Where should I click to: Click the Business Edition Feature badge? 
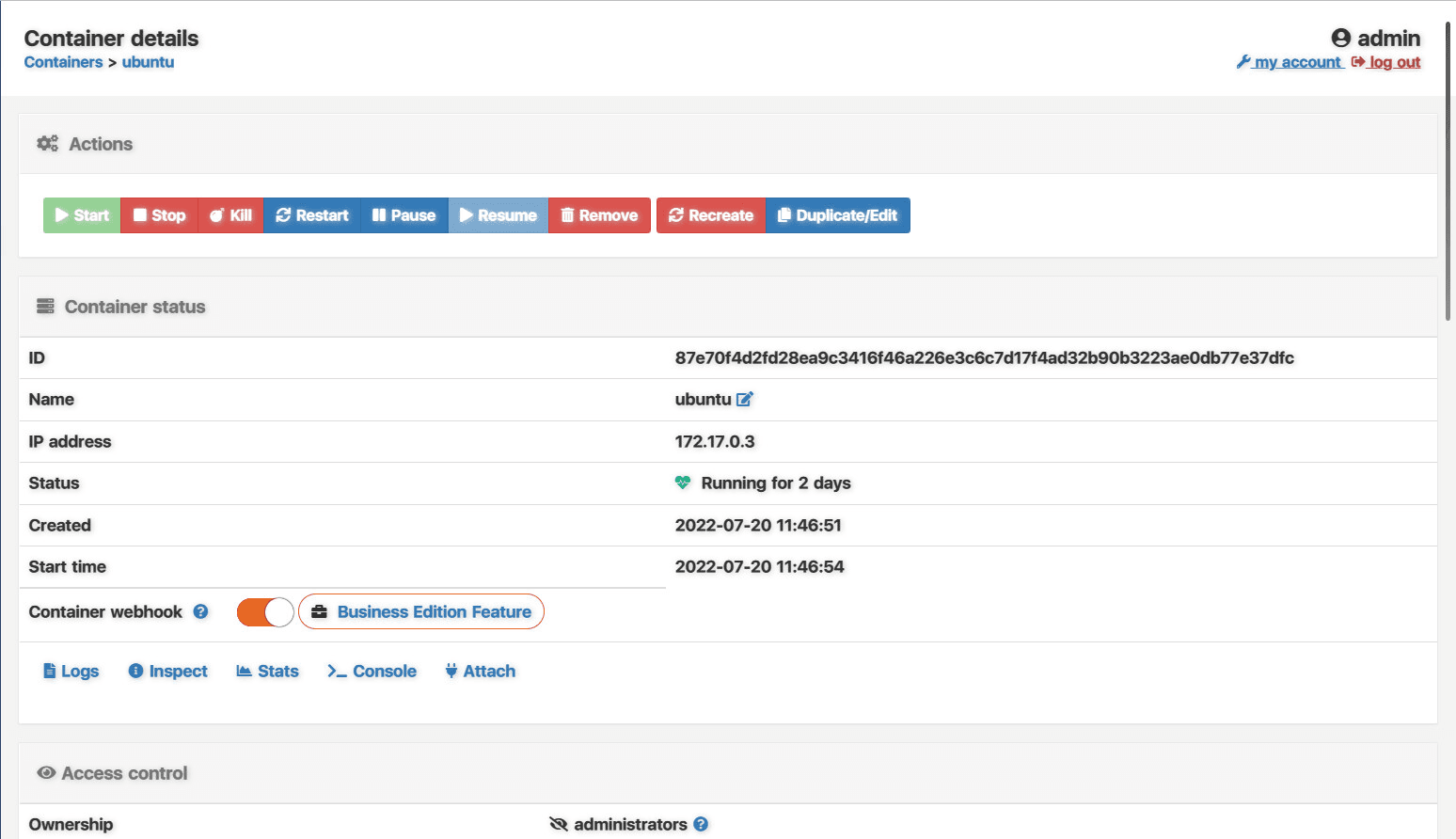pos(421,611)
